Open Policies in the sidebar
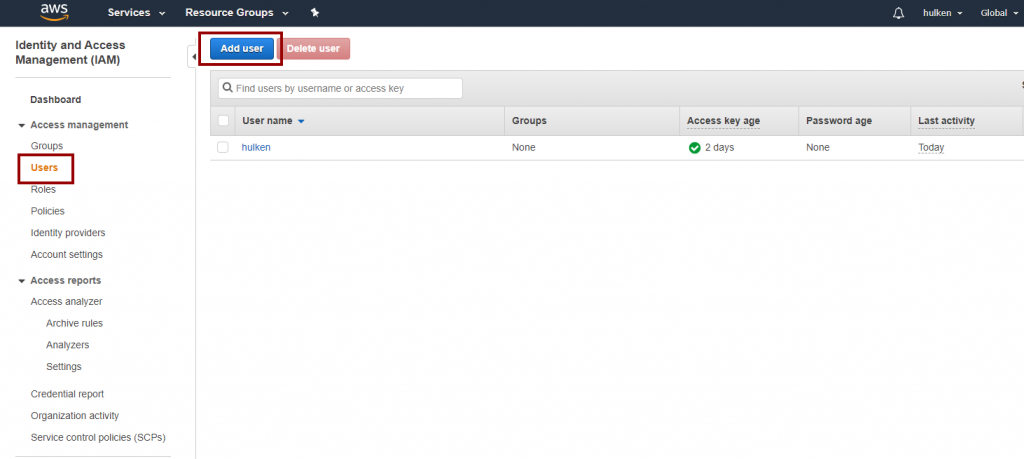 click(x=47, y=211)
